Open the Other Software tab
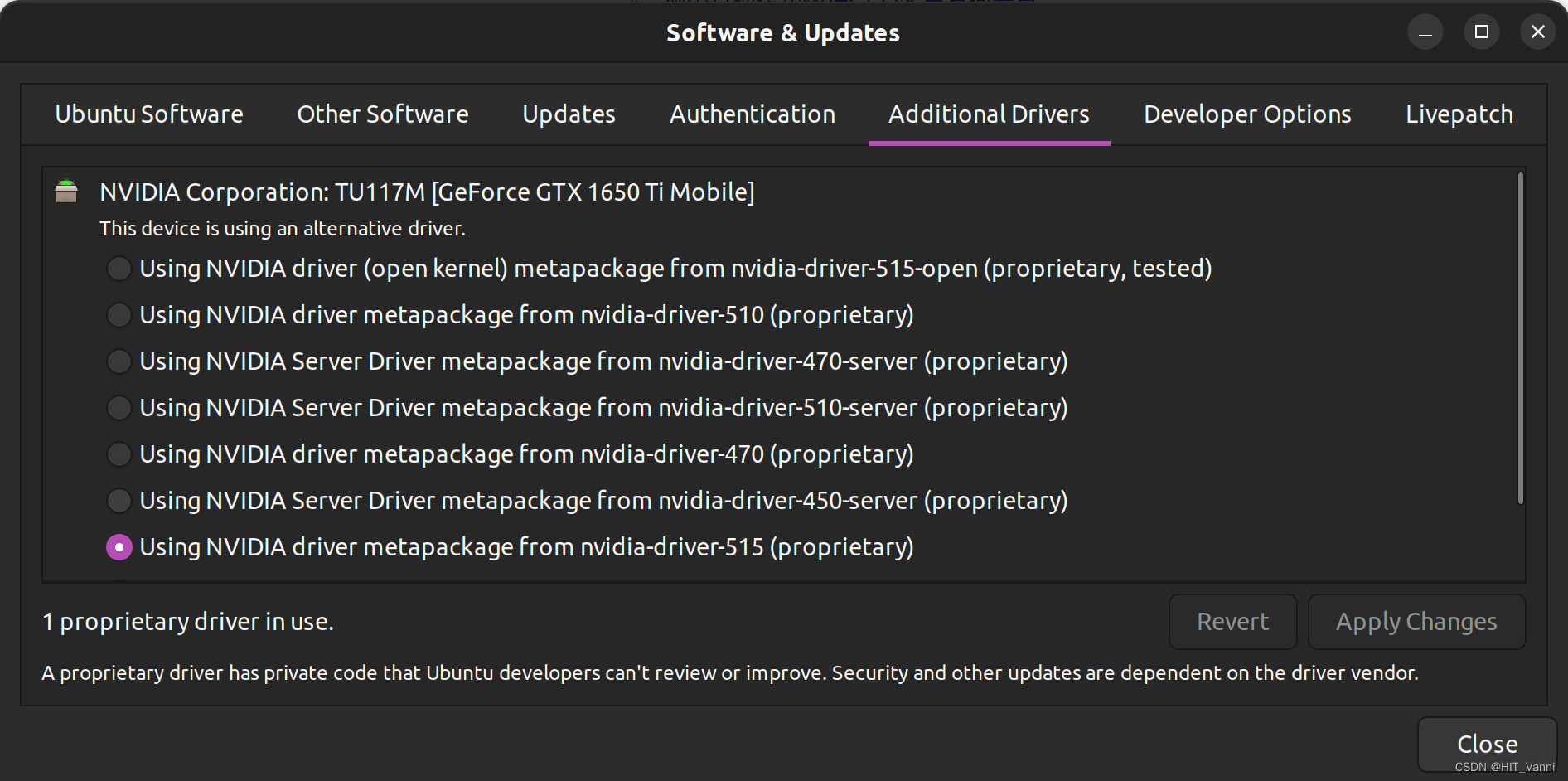 pos(383,114)
